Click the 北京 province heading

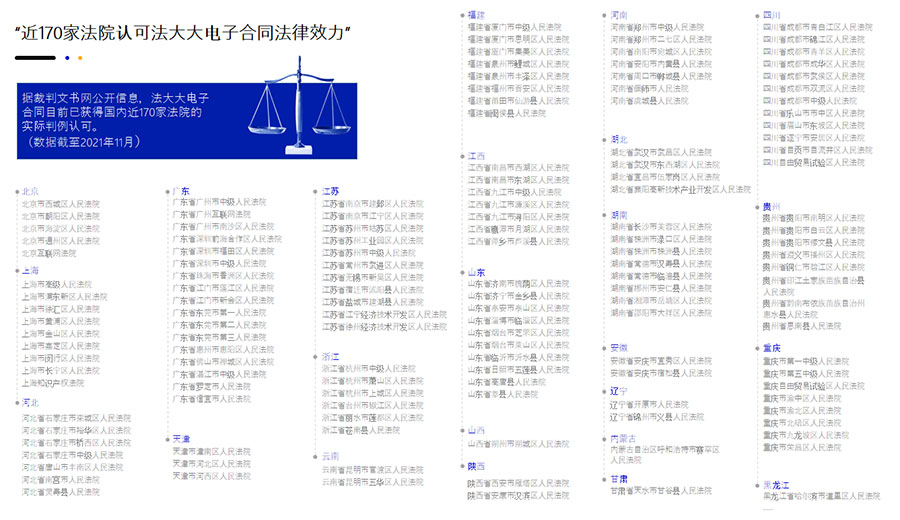pyautogui.click(x=30, y=191)
